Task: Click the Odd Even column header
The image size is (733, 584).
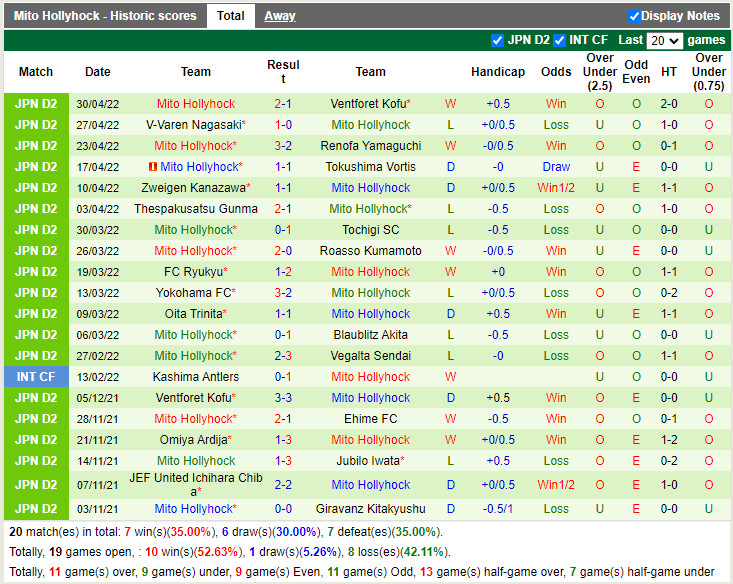Action: [636, 72]
